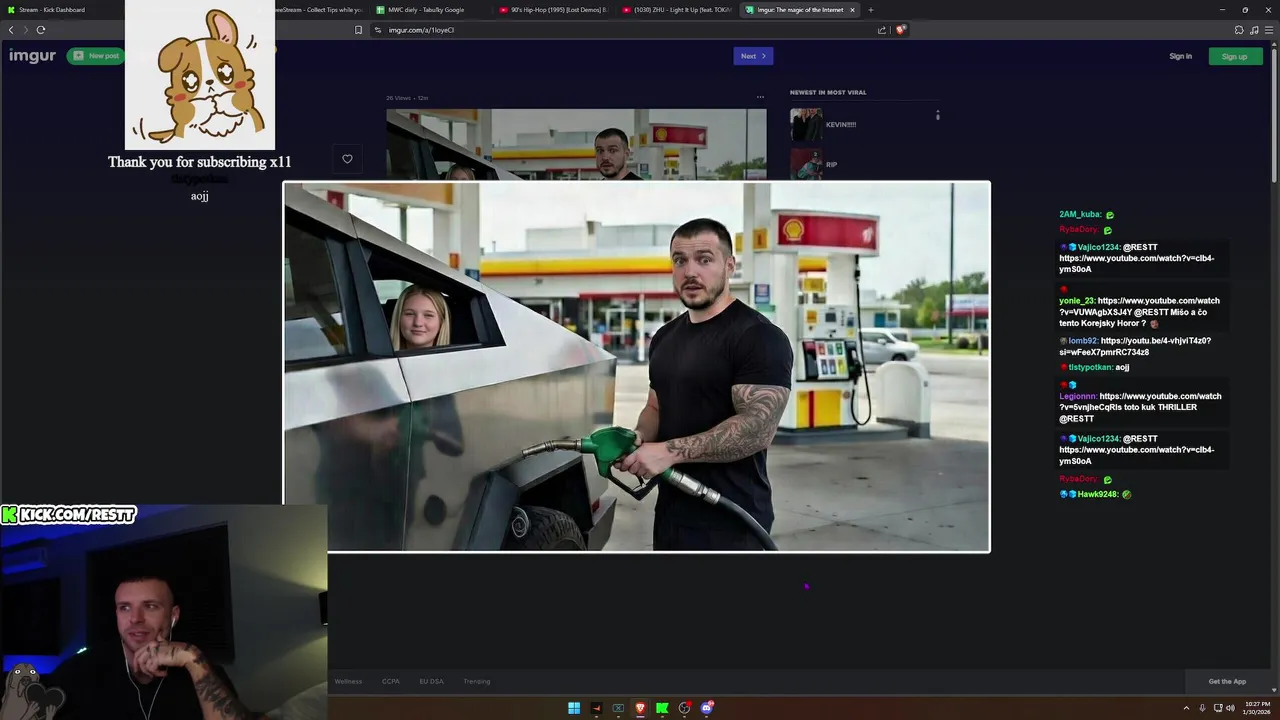Click the network tray icon
The height and width of the screenshot is (720, 1280).
tap(1218, 708)
